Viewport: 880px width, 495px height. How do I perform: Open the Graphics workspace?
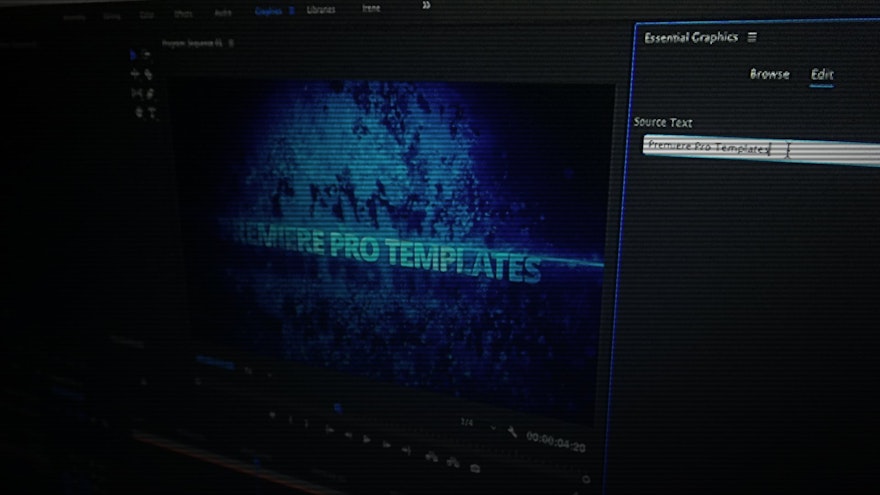pyautogui.click(x=267, y=12)
